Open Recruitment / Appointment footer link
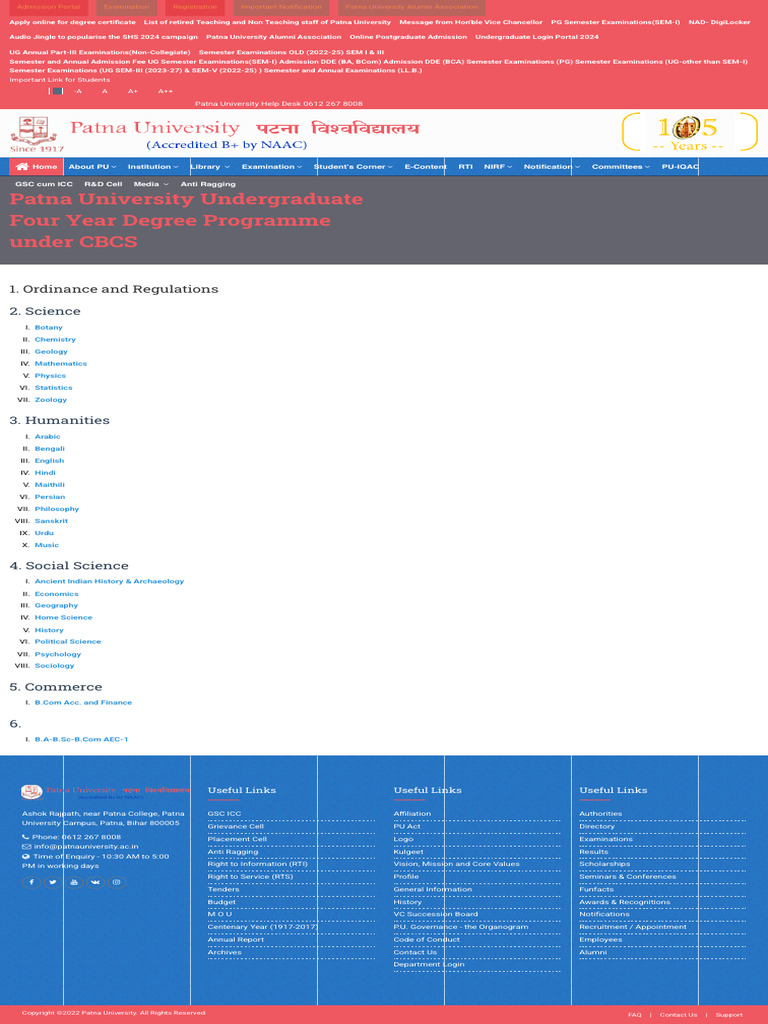The image size is (768, 1024). (633, 927)
